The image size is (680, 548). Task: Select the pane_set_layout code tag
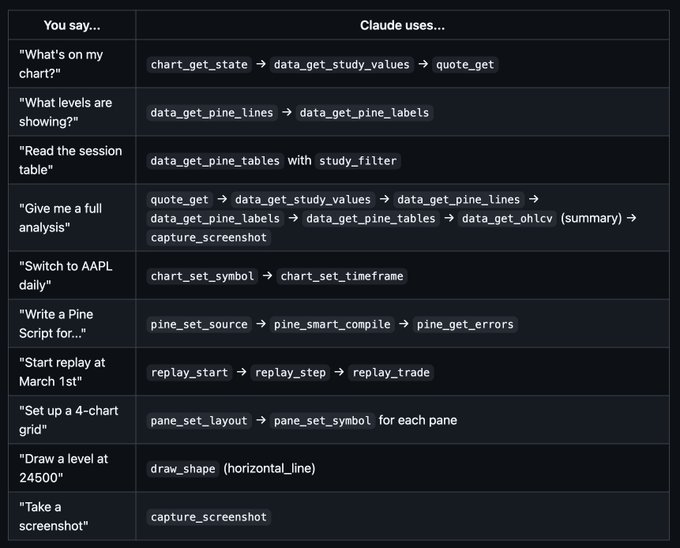[199, 421]
